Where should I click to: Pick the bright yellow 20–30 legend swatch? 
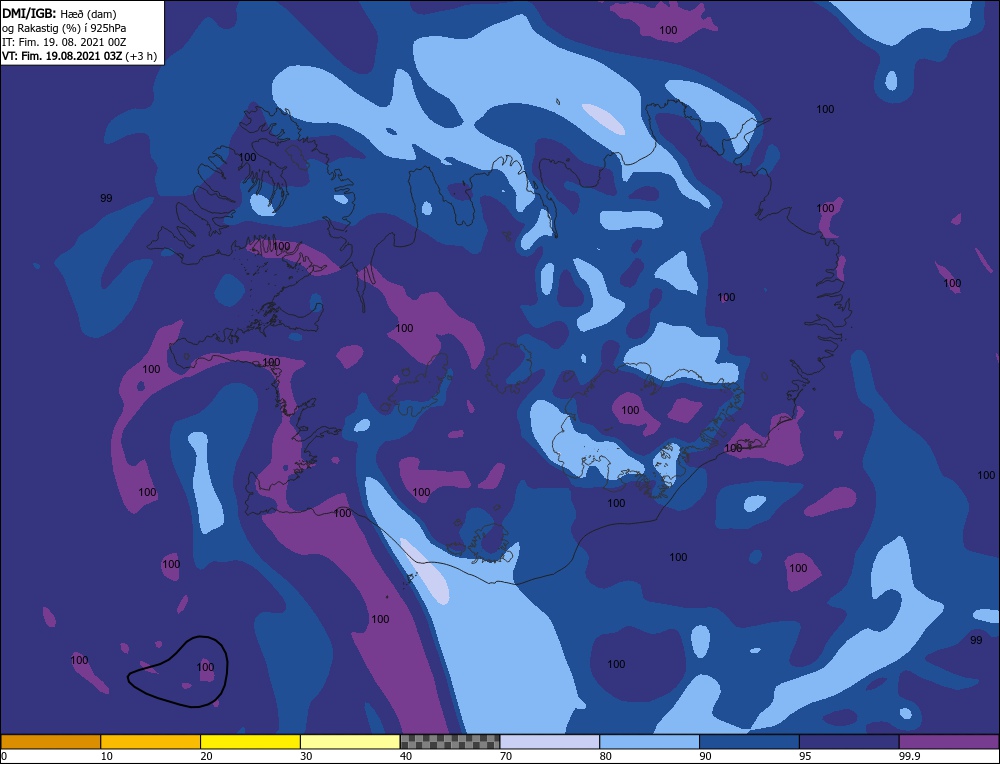coord(251,742)
